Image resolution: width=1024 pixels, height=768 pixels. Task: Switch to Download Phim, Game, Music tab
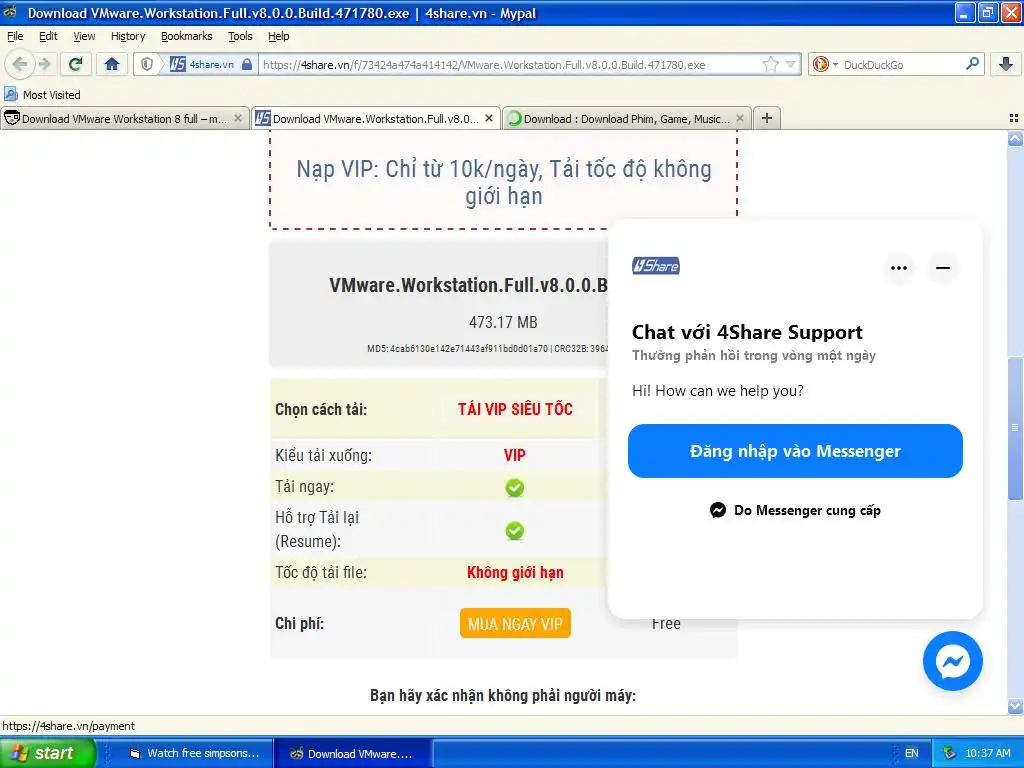626,118
